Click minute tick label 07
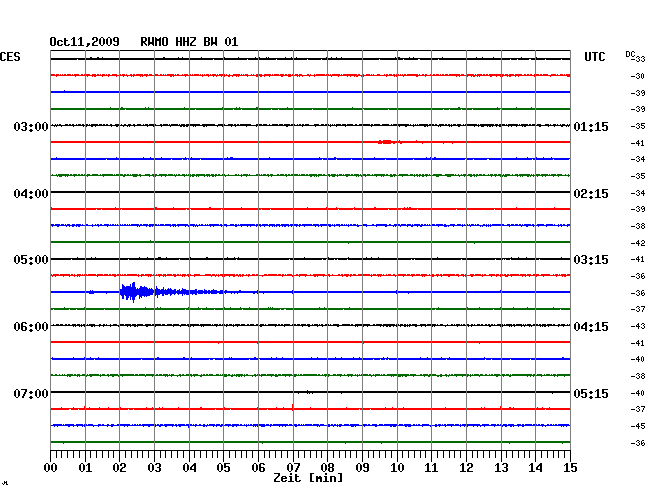 [x=293, y=468]
